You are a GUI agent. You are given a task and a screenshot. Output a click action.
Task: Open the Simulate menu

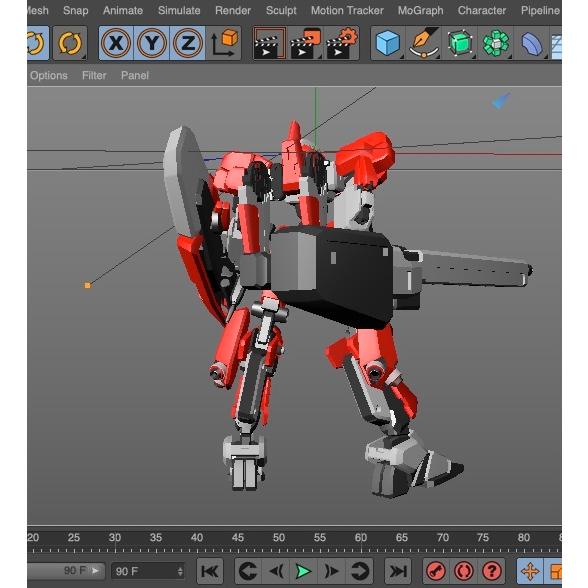(x=179, y=10)
